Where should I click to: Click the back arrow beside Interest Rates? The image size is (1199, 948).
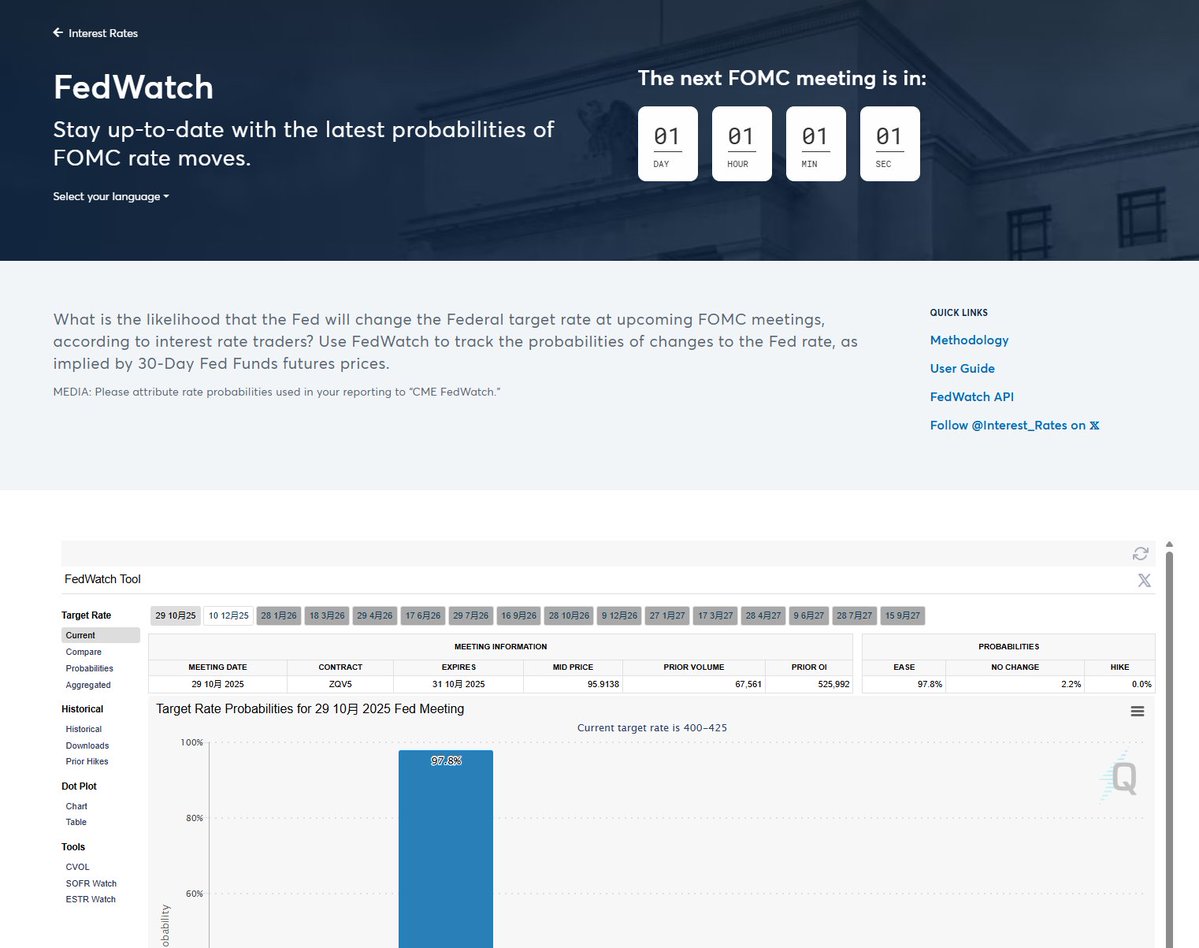click(58, 33)
